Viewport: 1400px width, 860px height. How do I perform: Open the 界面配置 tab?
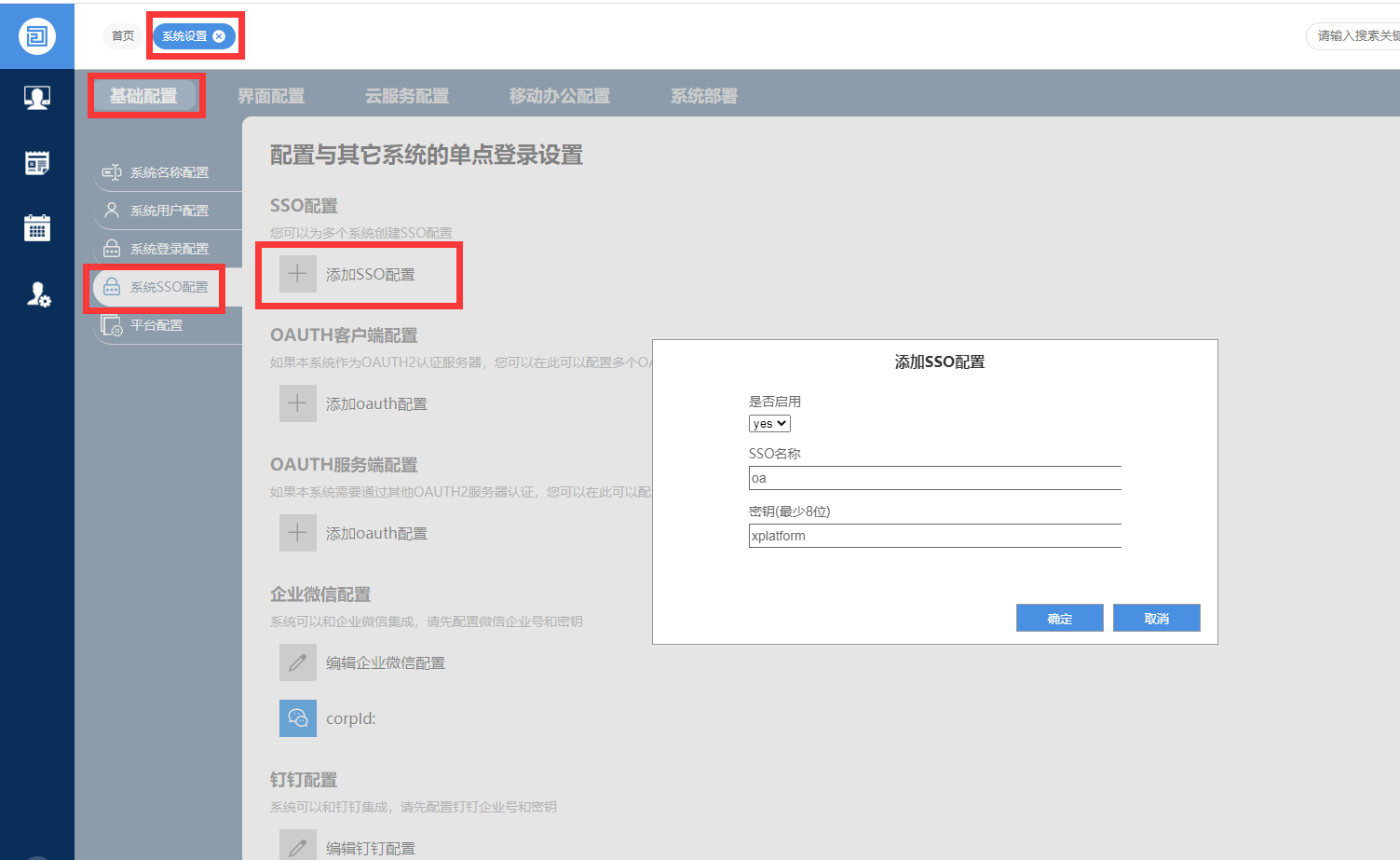point(271,96)
